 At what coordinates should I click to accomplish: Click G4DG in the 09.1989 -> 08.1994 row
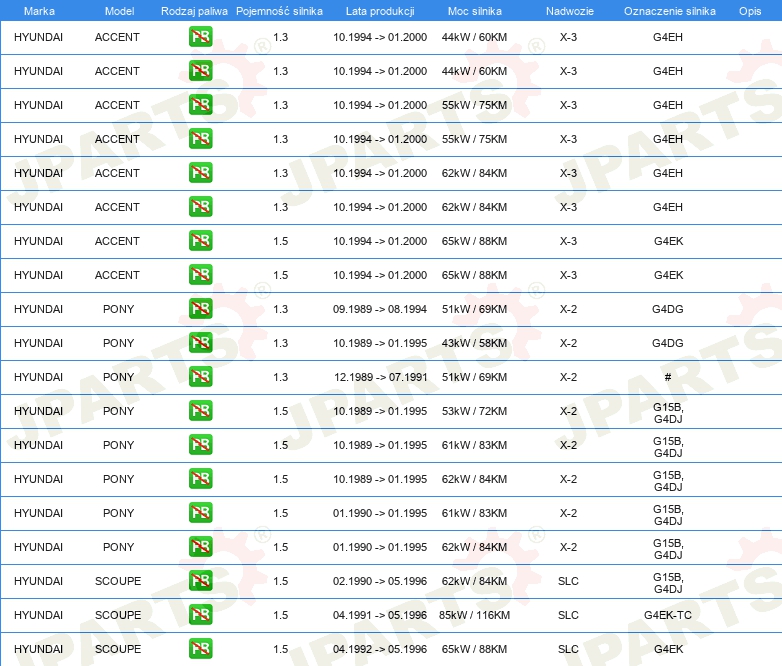coord(668,309)
